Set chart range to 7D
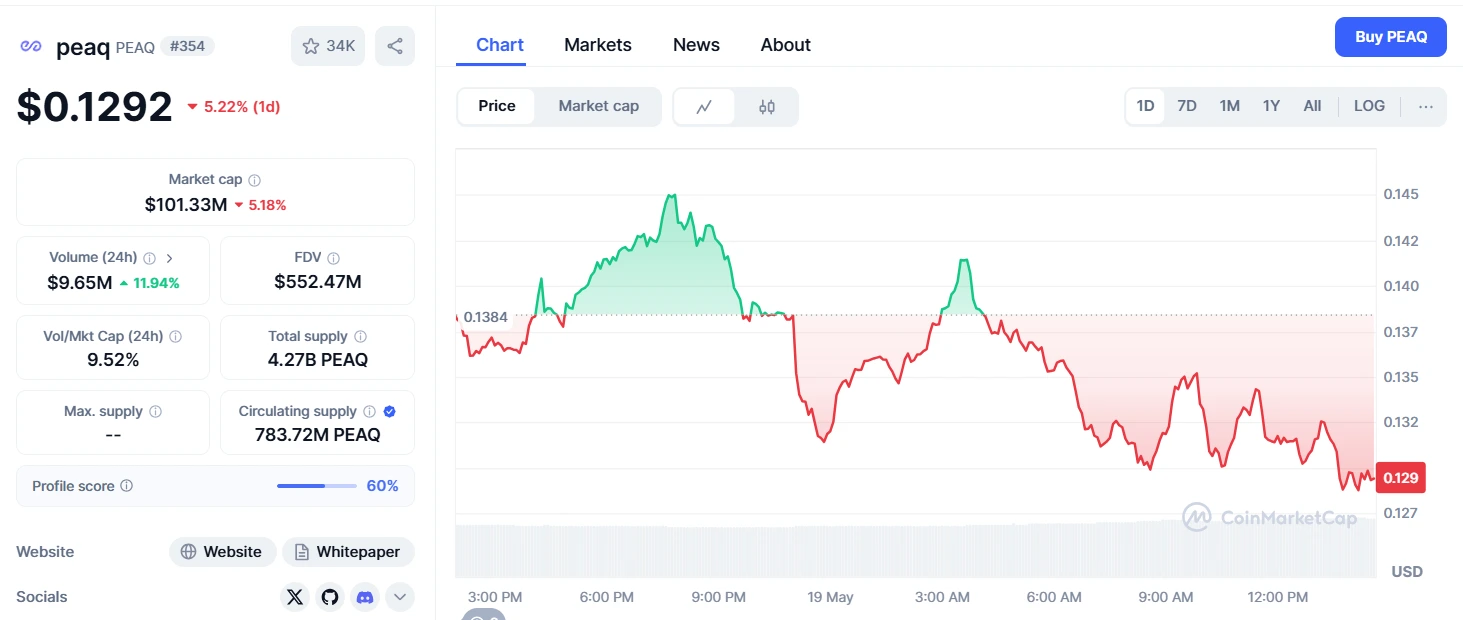 click(1187, 106)
